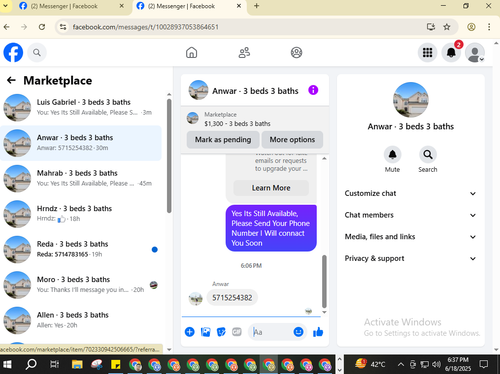The image size is (500, 374).
Task: Attach a photo using image icon
Action: pyautogui.click(x=205, y=332)
